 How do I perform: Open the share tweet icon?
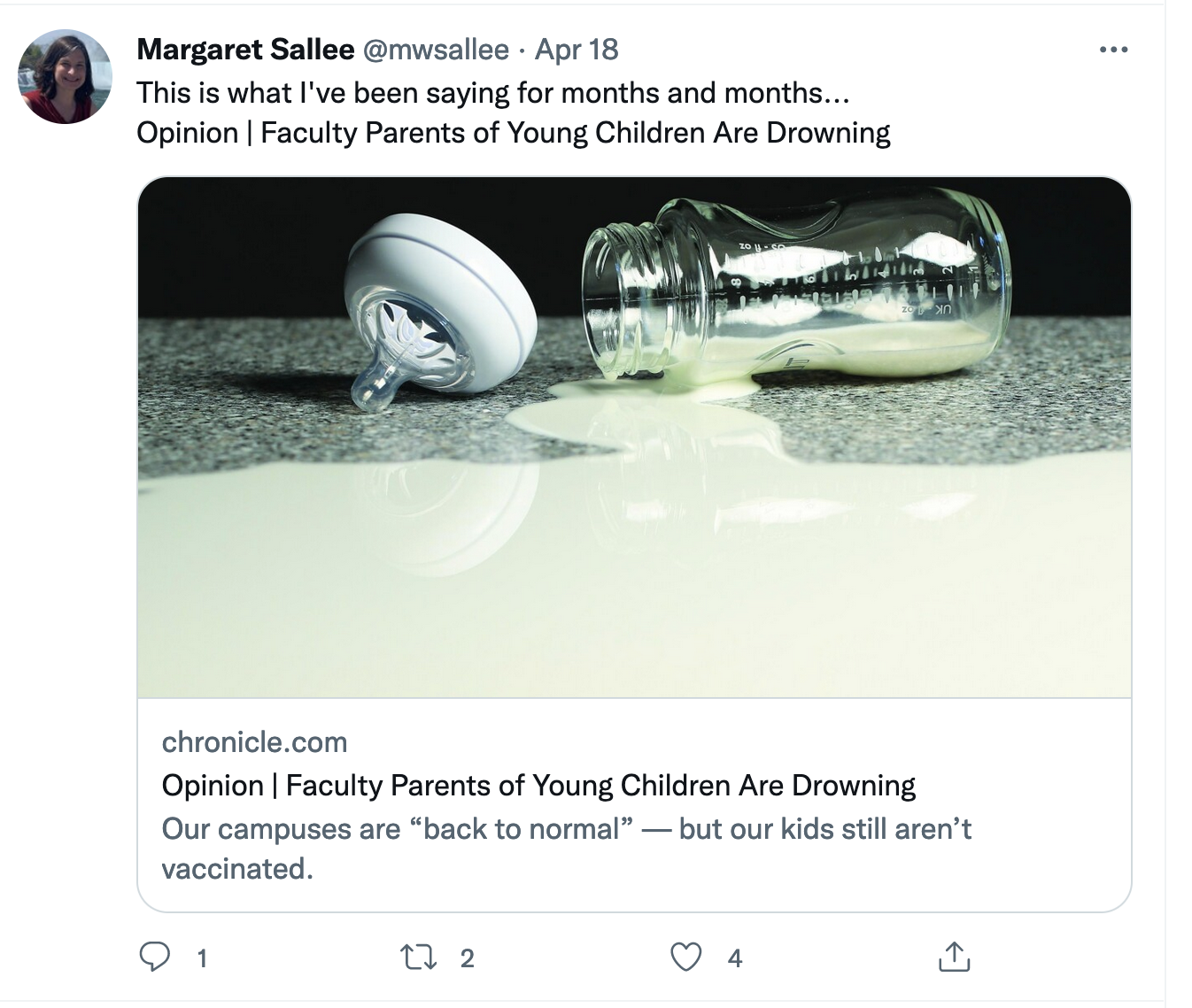coord(954,958)
